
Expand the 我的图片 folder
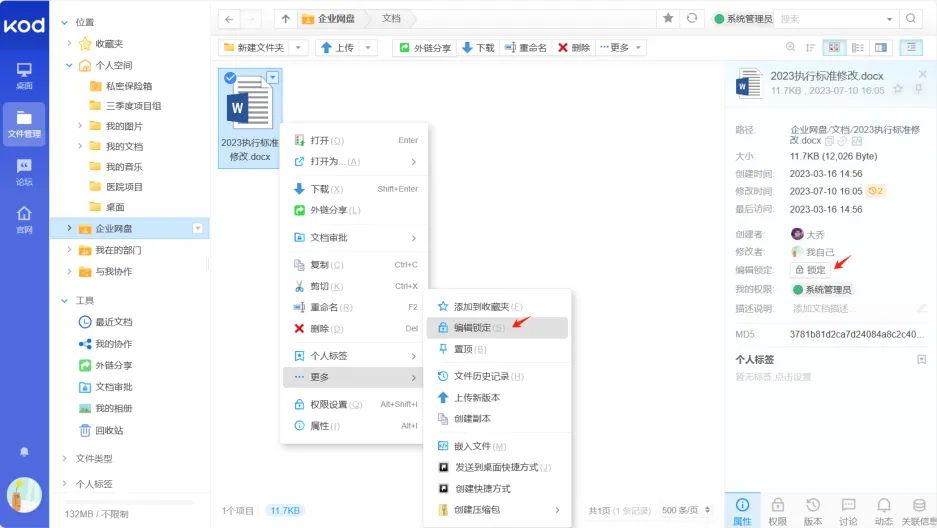pos(80,125)
